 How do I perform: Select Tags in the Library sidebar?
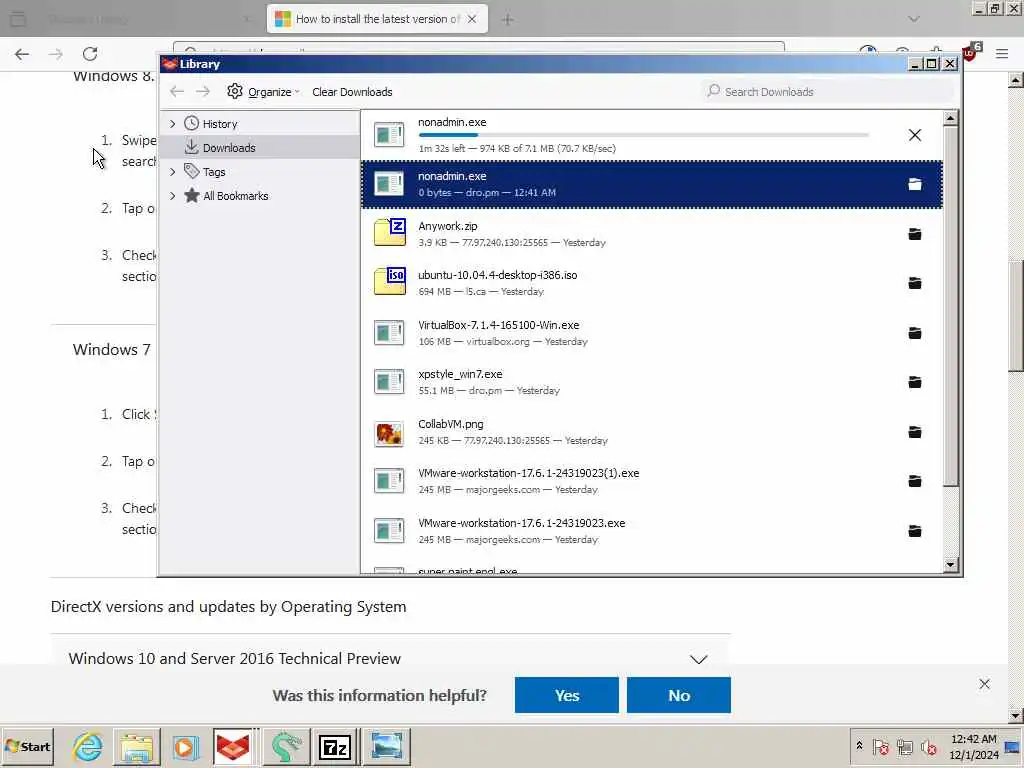click(214, 172)
